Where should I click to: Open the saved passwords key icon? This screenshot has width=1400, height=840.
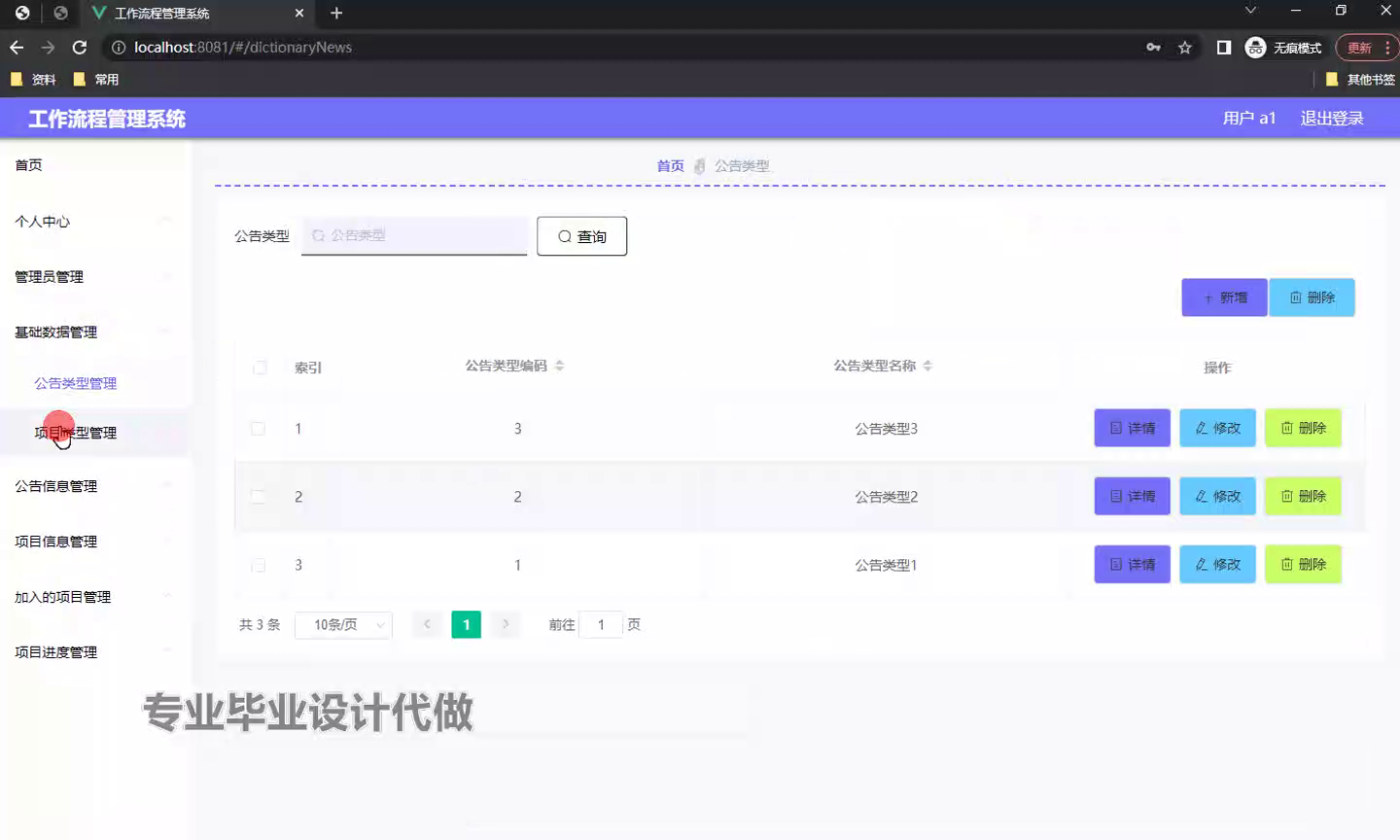tap(1153, 47)
